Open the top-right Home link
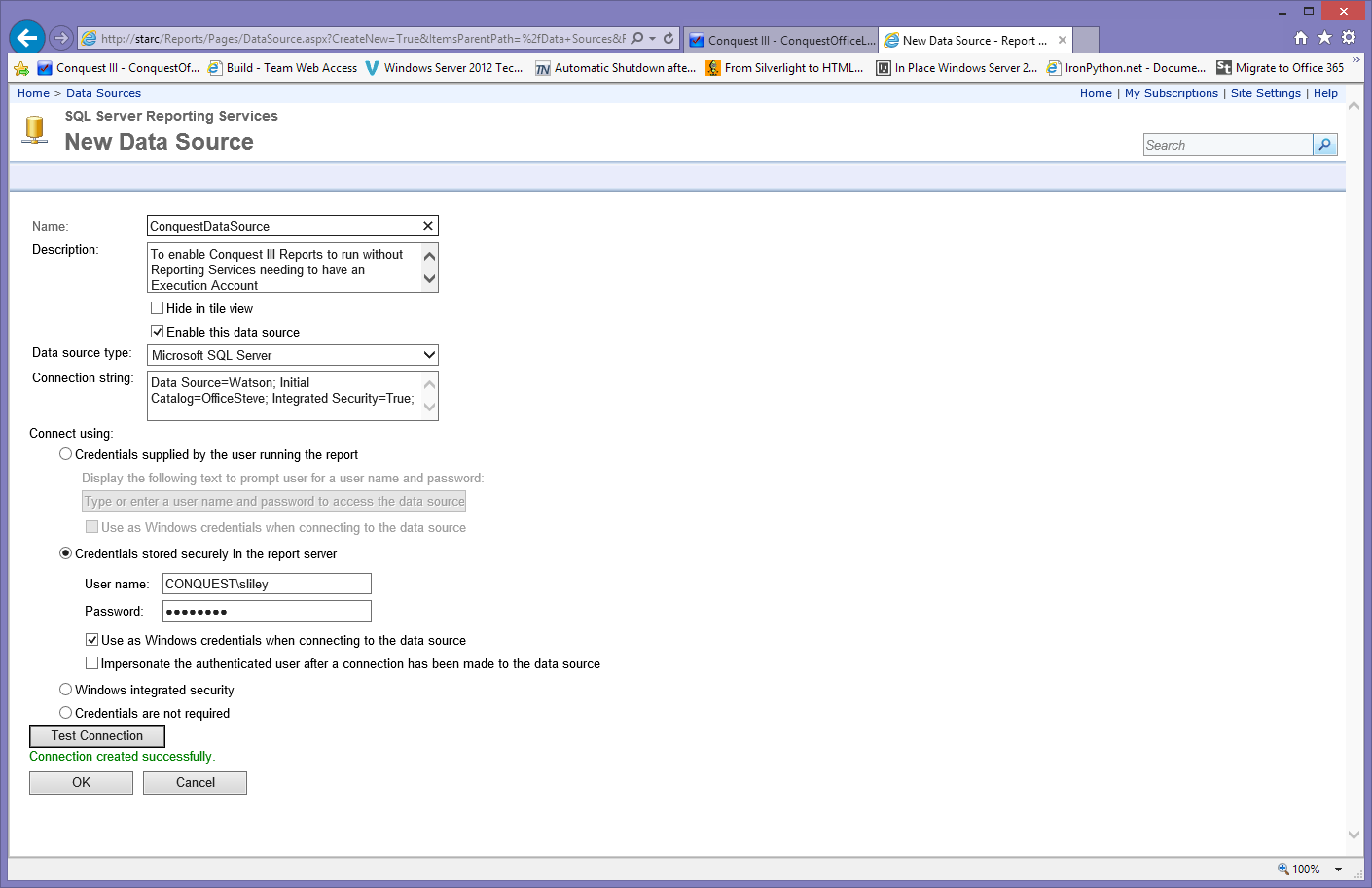This screenshot has height=888, width=1372. (1096, 93)
